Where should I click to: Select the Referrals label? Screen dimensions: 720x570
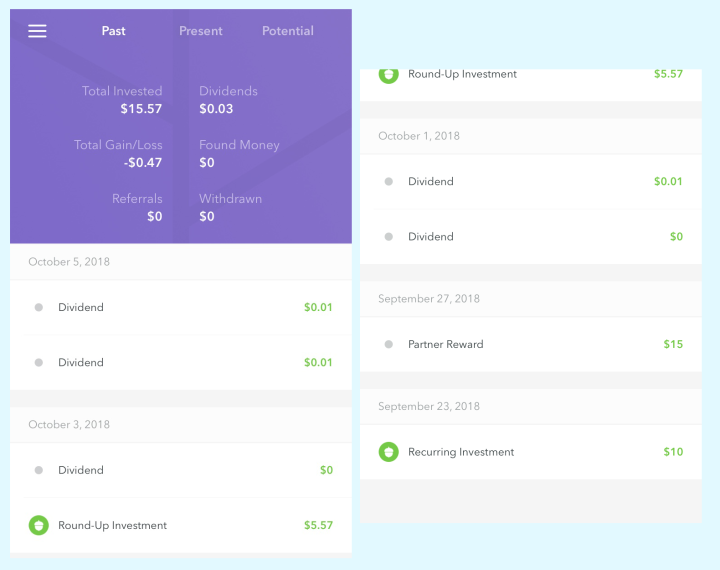click(137, 199)
